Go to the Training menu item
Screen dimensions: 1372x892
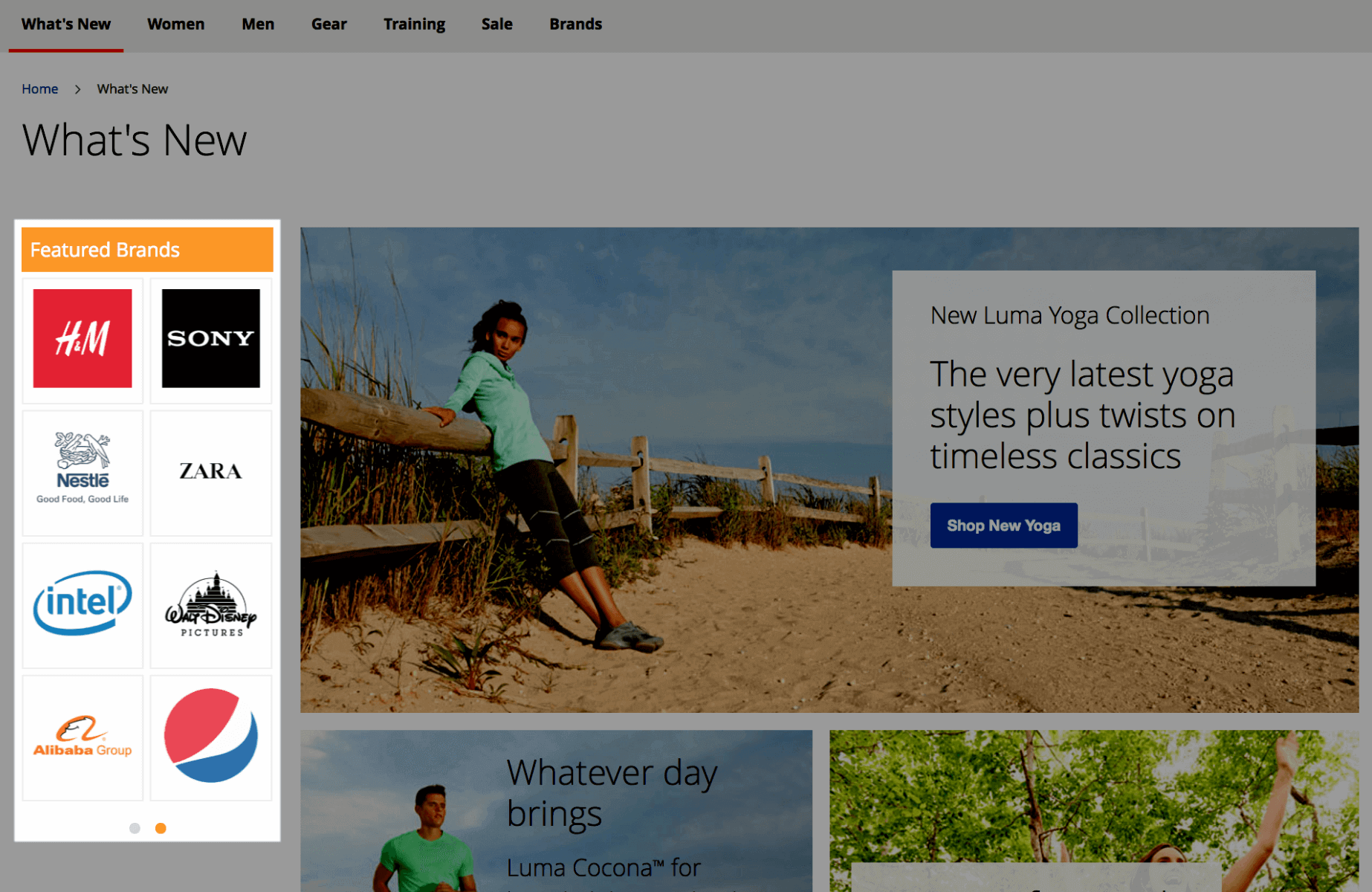414,25
